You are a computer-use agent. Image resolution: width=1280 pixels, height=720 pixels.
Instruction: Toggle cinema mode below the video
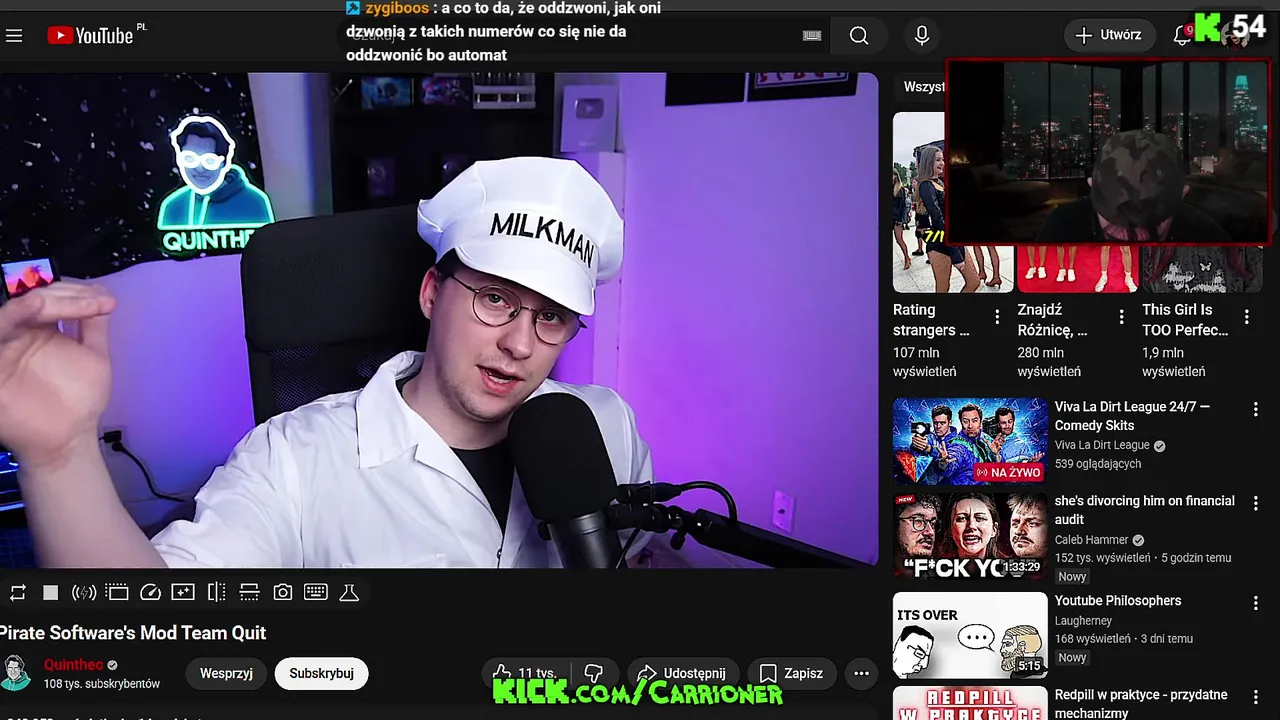pos(117,593)
